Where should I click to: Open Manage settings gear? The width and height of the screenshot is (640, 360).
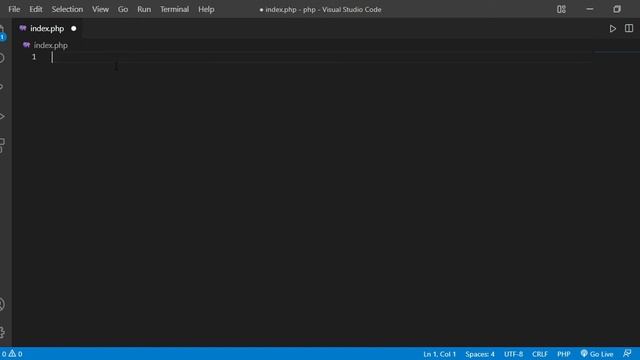coord(2,332)
